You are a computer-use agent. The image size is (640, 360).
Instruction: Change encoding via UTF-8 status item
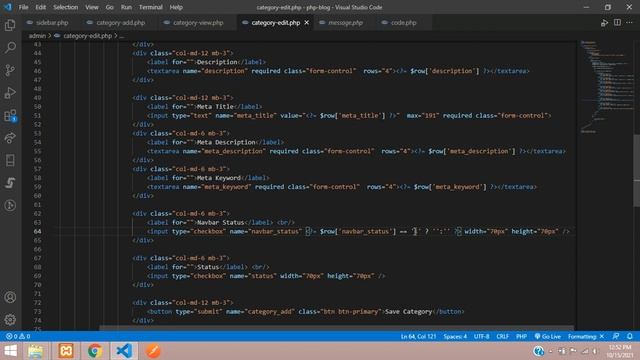[x=482, y=336]
